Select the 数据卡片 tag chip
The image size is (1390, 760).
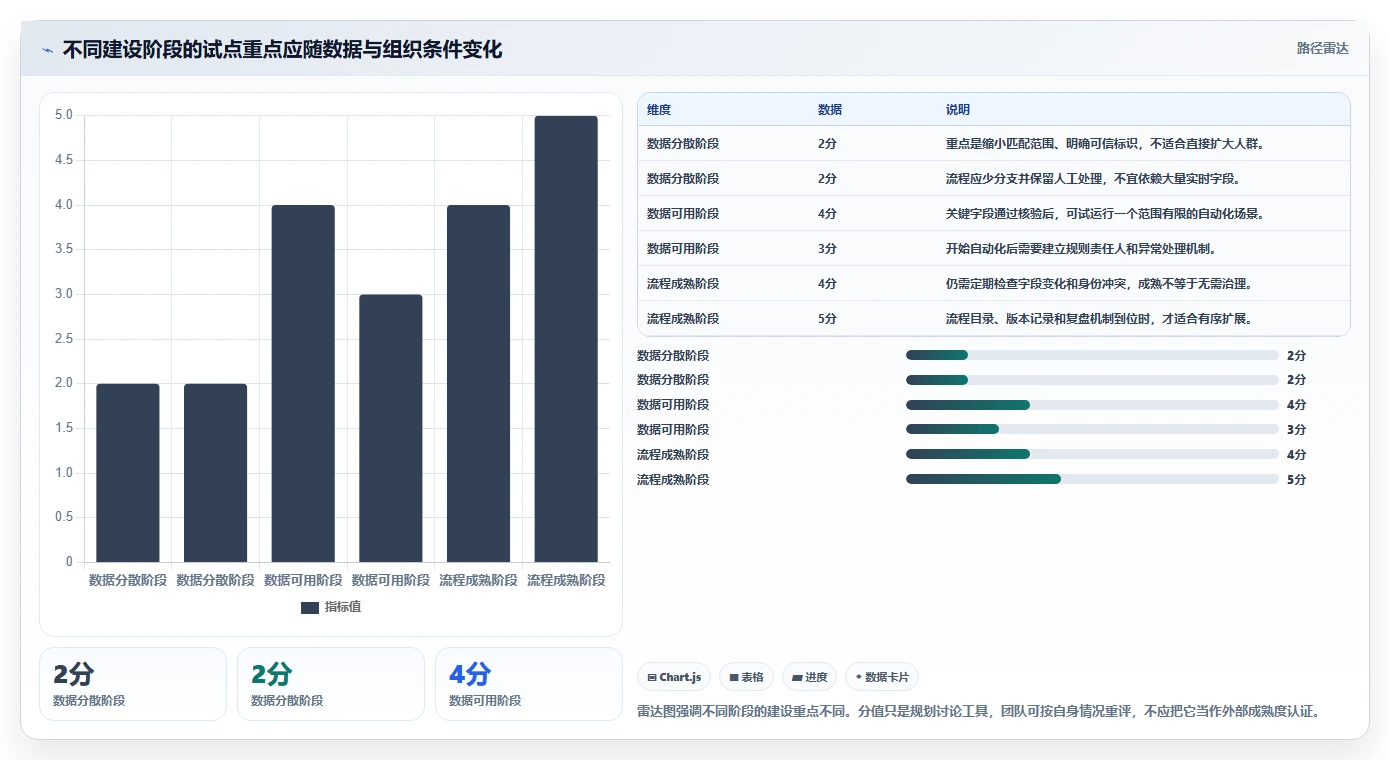(882, 677)
